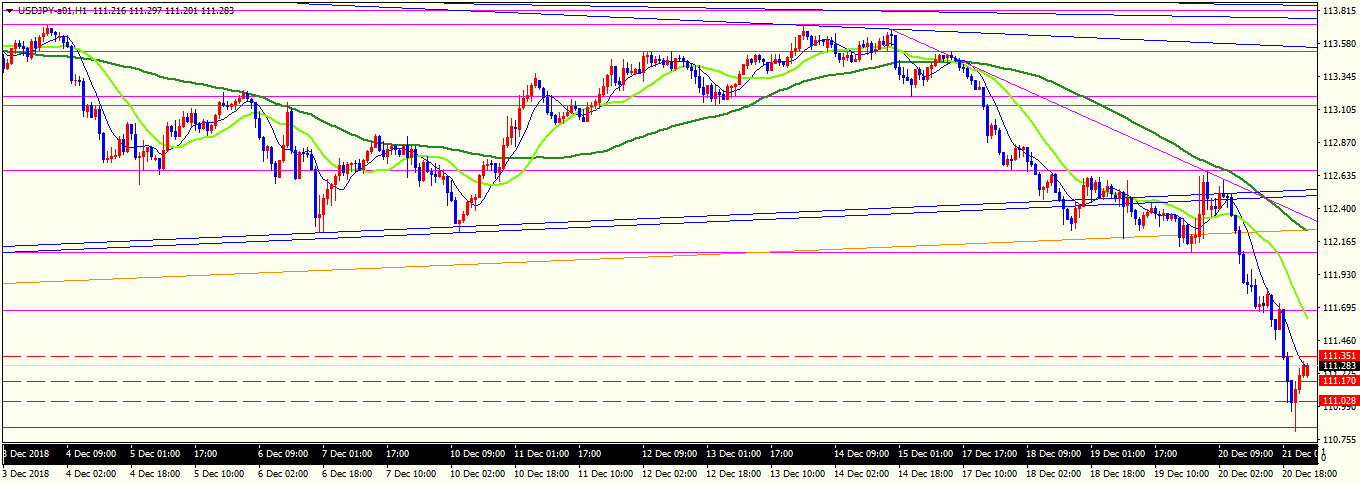Click the 14 Dec 18:00 lower time label

925,472
